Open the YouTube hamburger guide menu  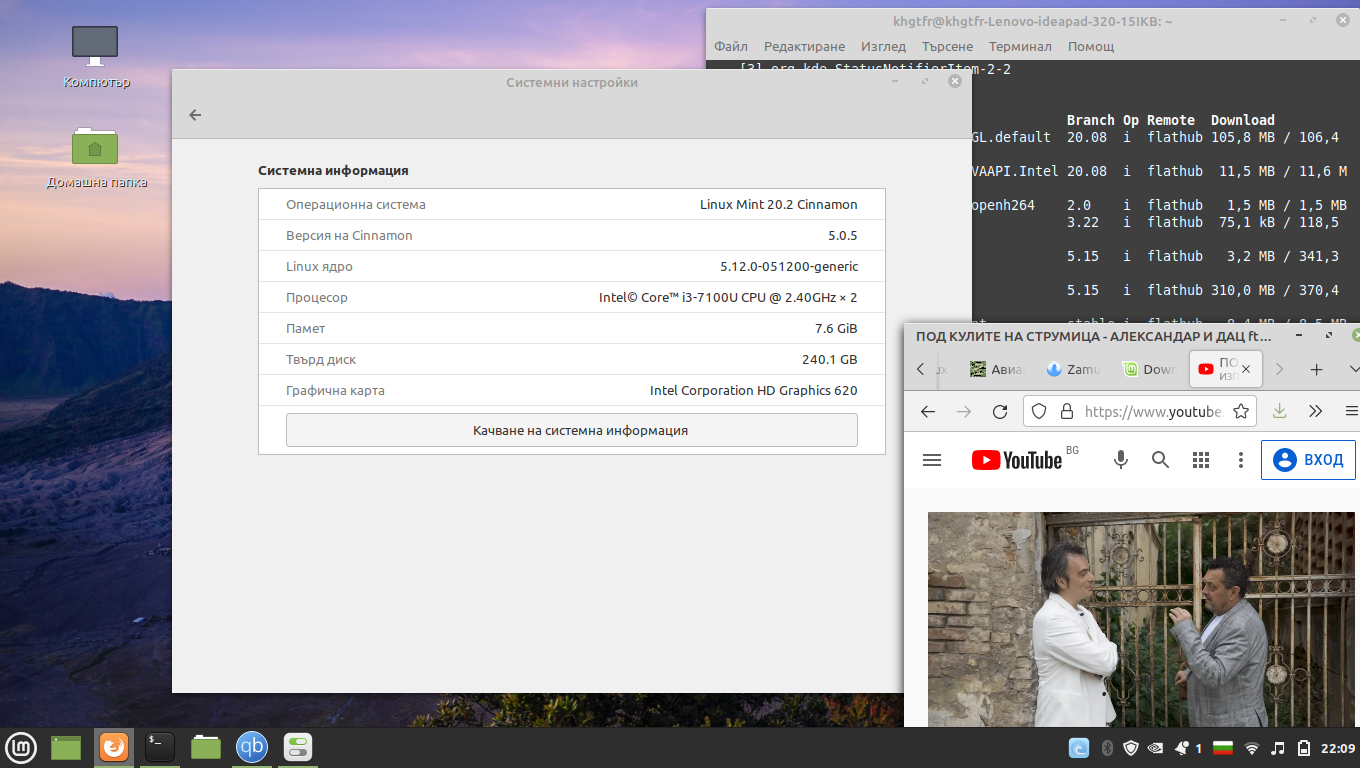pos(932,460)
